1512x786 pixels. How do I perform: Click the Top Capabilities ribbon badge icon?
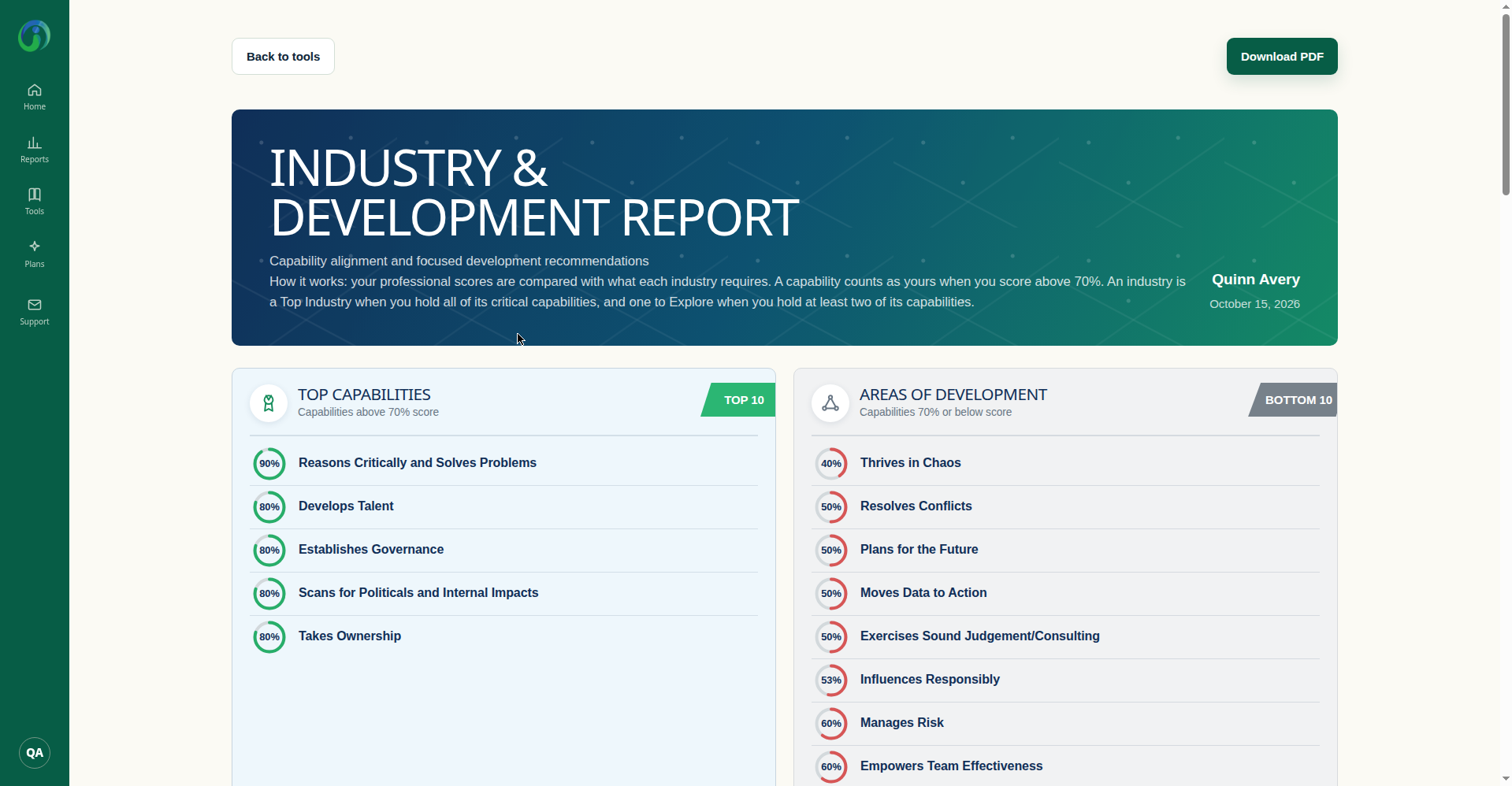(x=269, y=403)
